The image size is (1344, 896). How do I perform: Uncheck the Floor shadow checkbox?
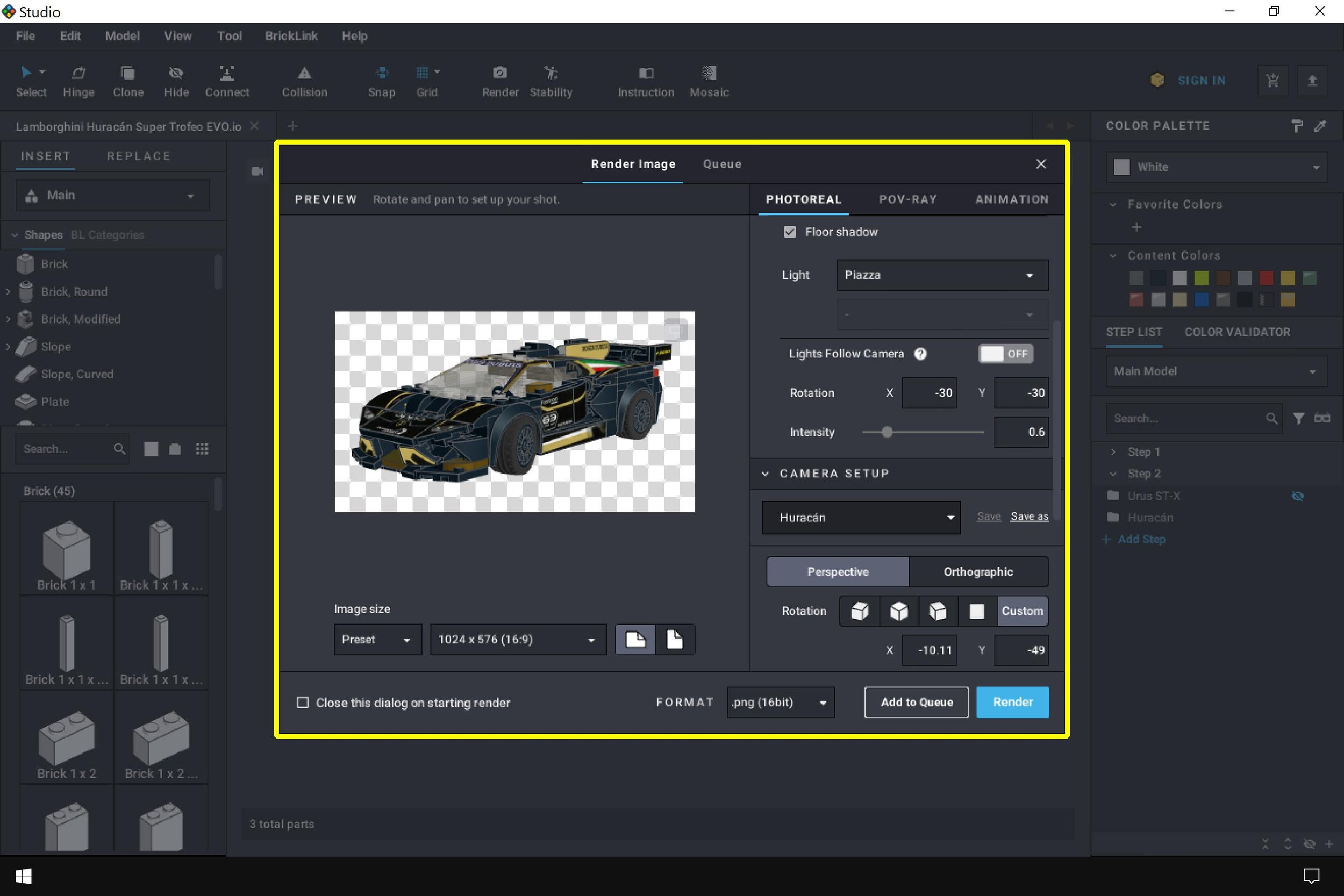point(789,232)
